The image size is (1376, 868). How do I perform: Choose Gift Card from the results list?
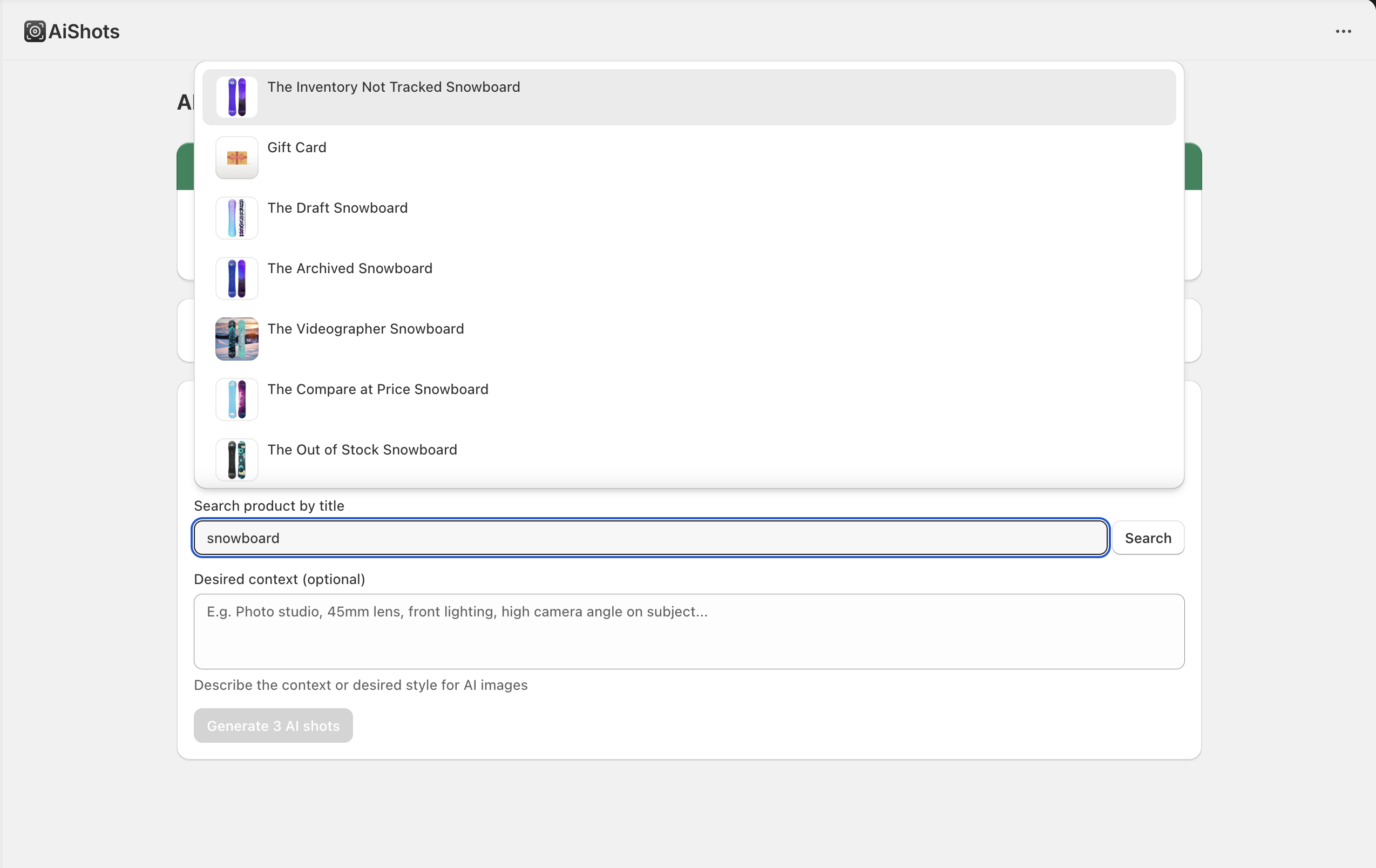(x=296, y=147)
